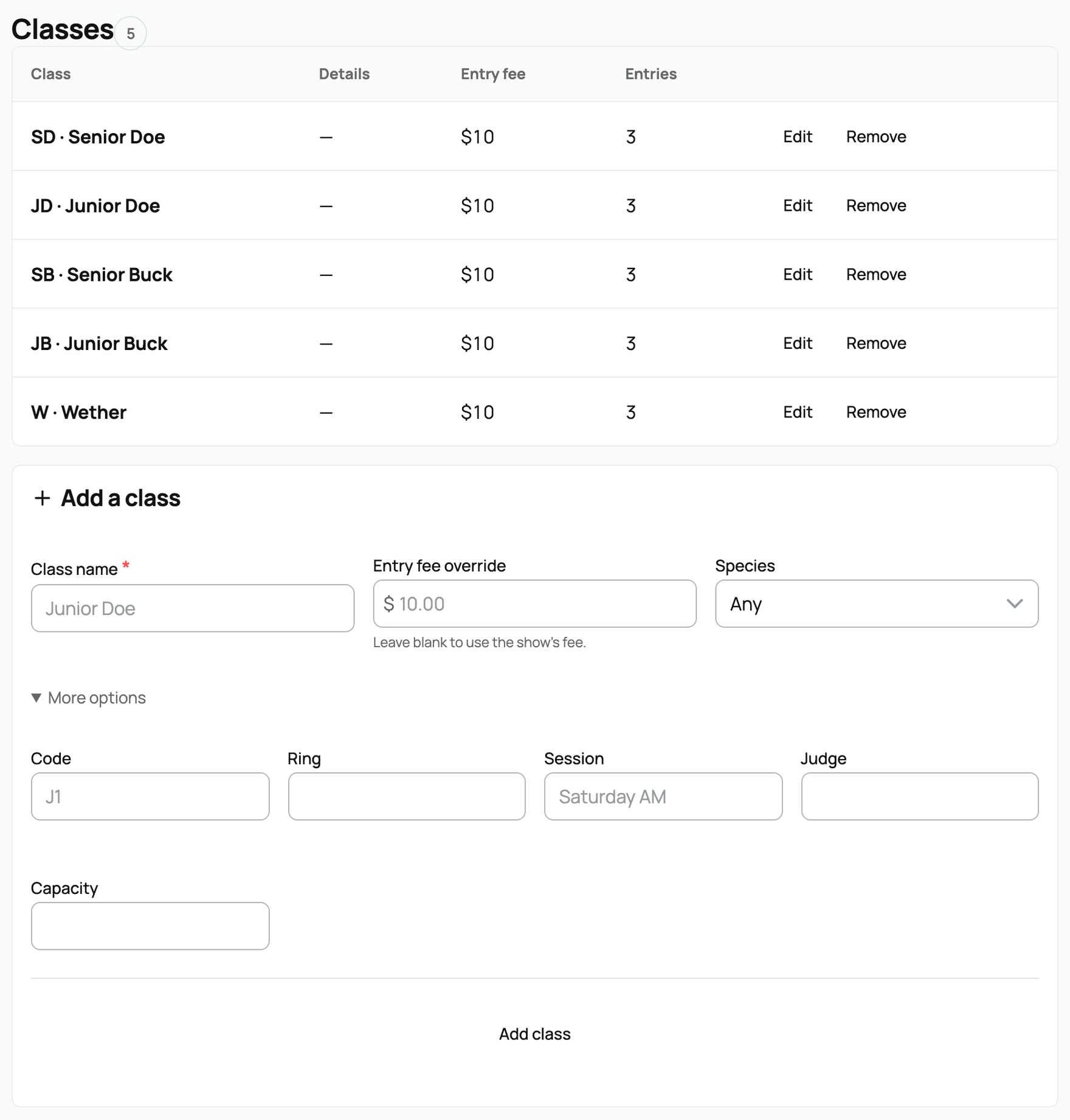Focus the Class name field
This screenshot has width=1070, height=1120.
click(x=193, y=608)
